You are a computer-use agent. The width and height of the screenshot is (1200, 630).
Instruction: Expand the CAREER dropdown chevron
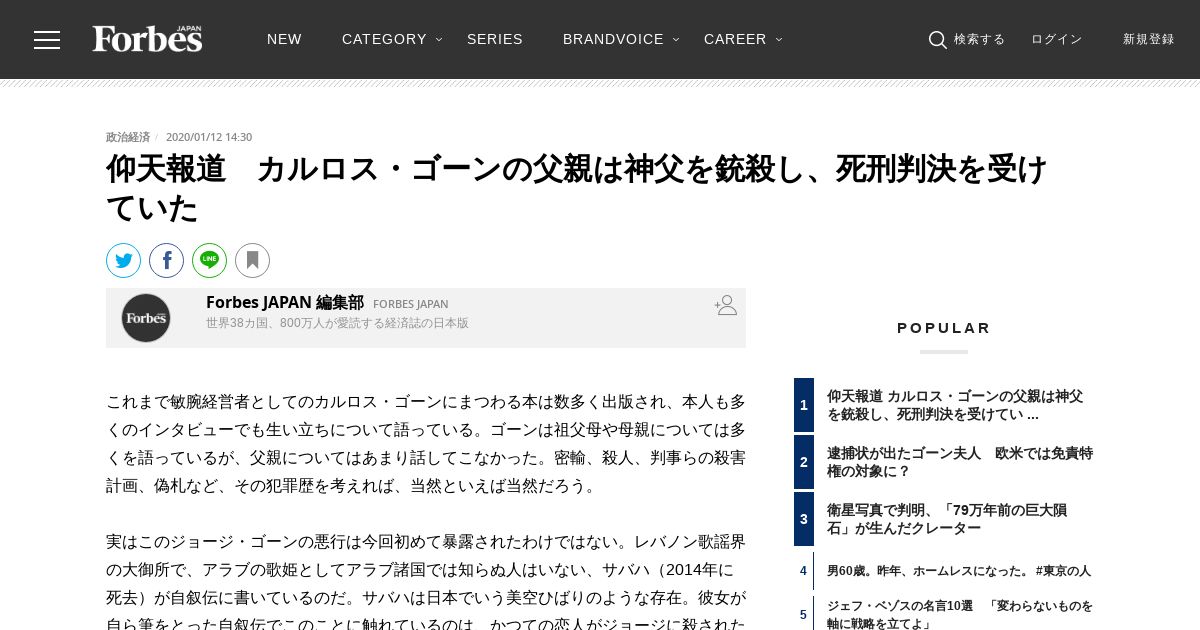779,40
